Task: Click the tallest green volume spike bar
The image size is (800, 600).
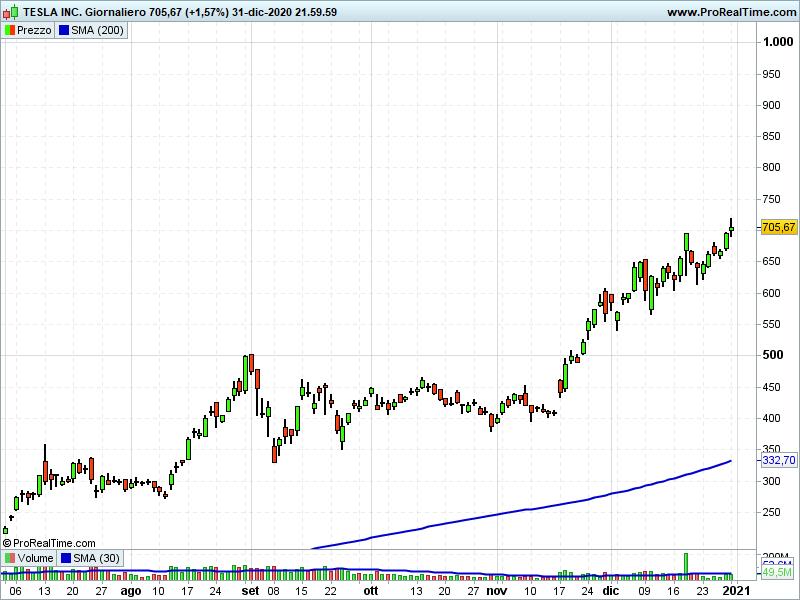Action: click(x=687, y=565)
